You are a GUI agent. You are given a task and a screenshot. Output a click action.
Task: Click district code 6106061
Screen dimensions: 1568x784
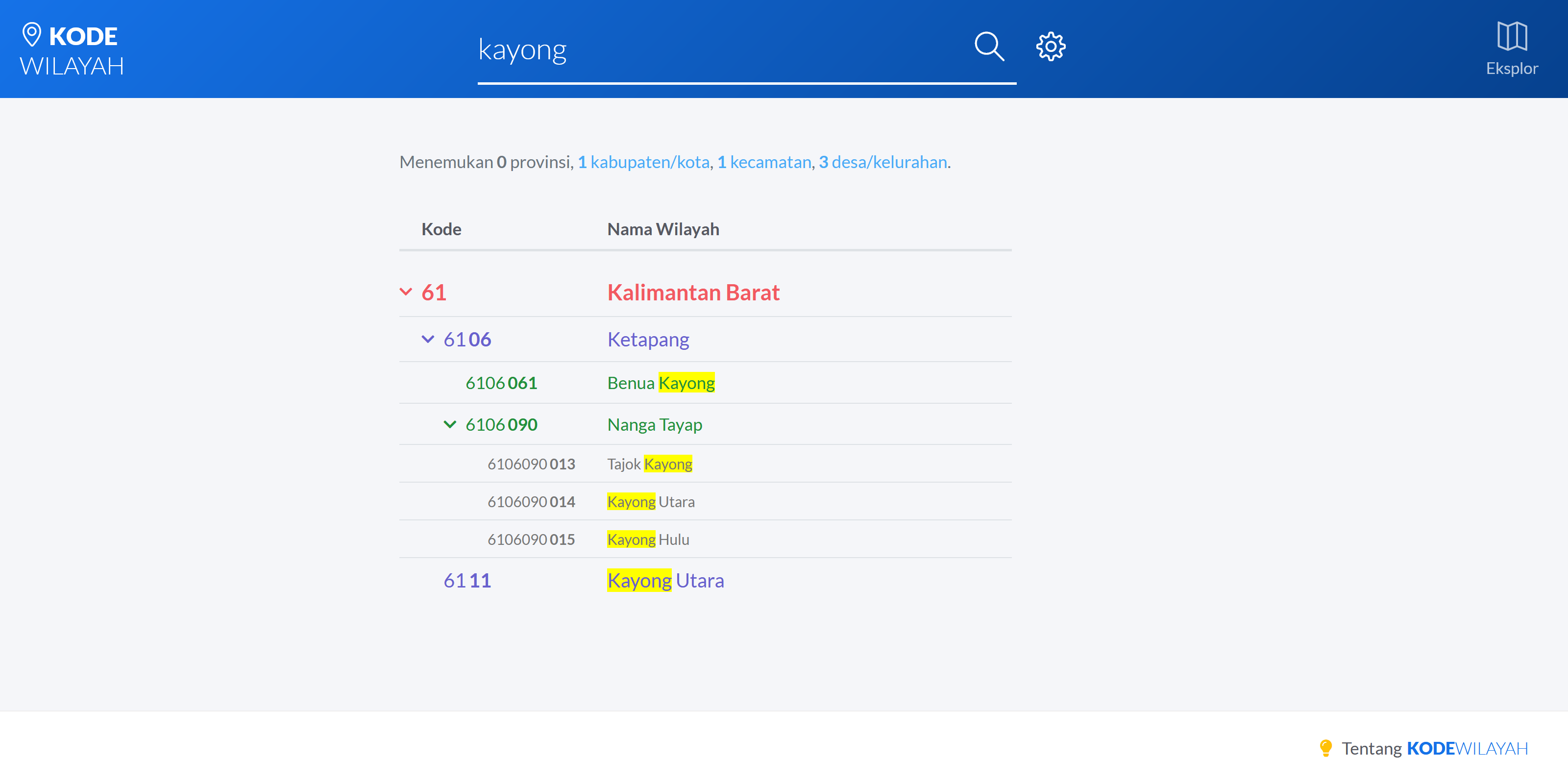tap(502, 383)
